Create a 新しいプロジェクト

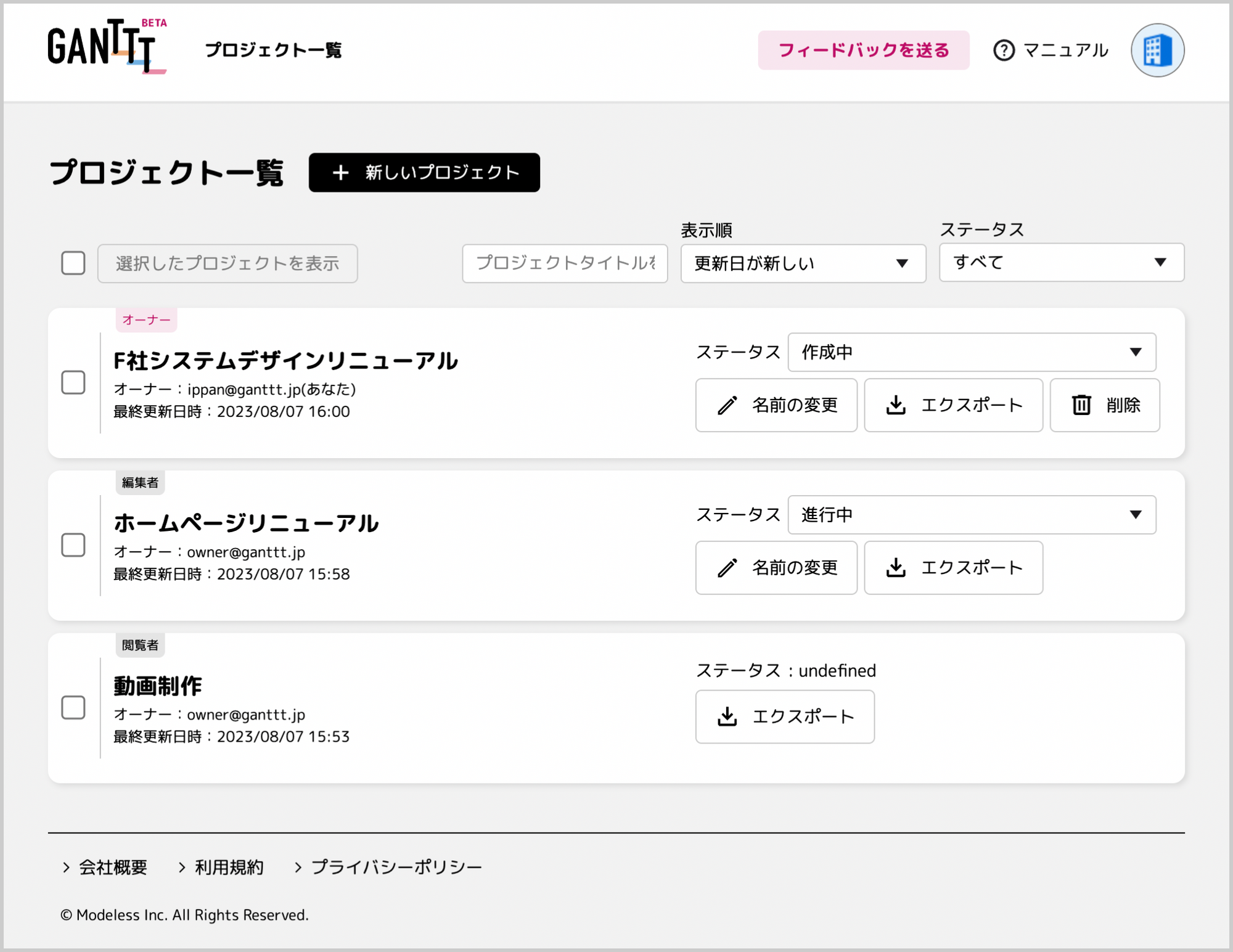coord(424,173)
